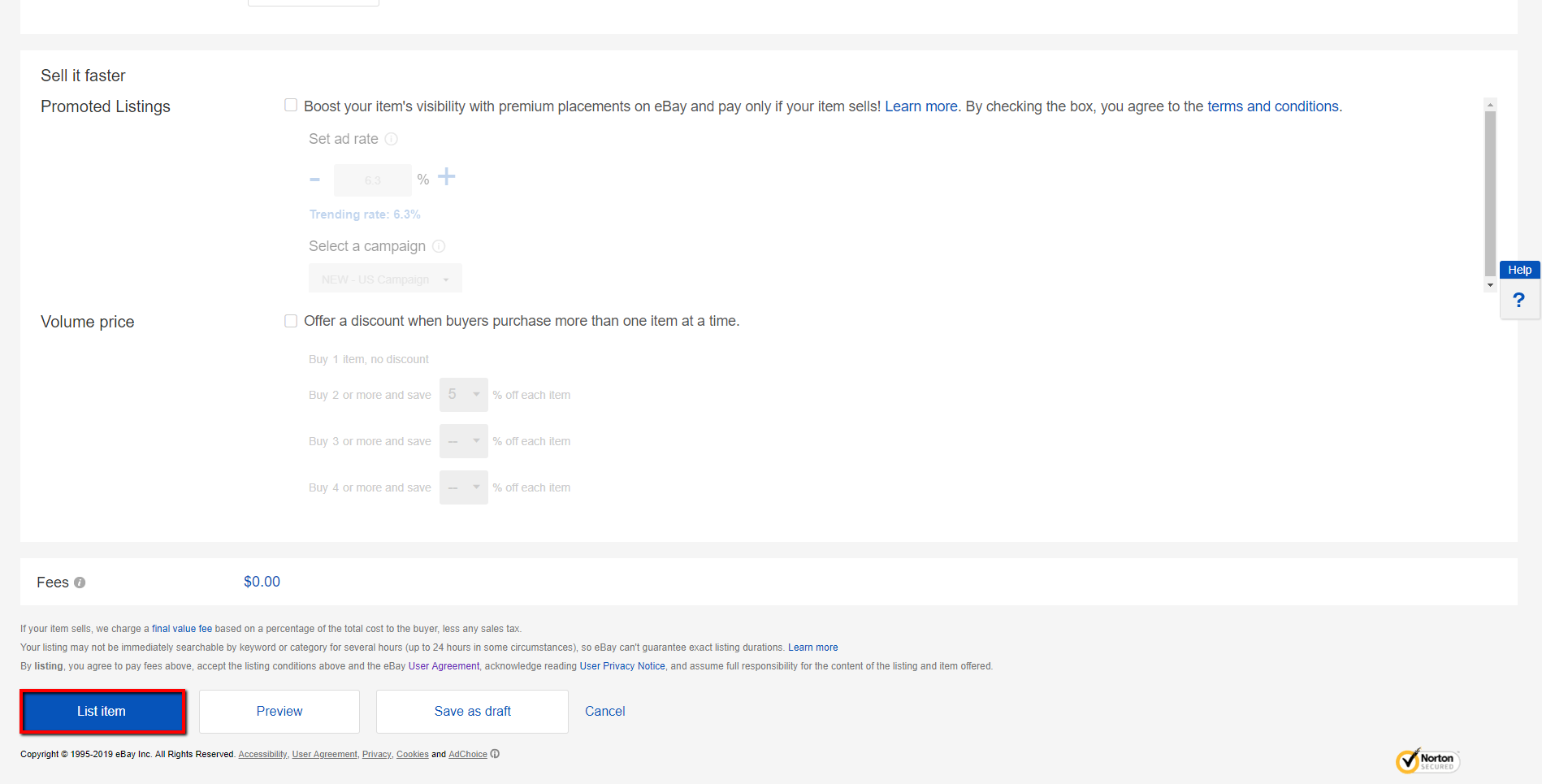Click the Cancel link
The height and width of the screenshot is (784, 1542).
(605, 712)
